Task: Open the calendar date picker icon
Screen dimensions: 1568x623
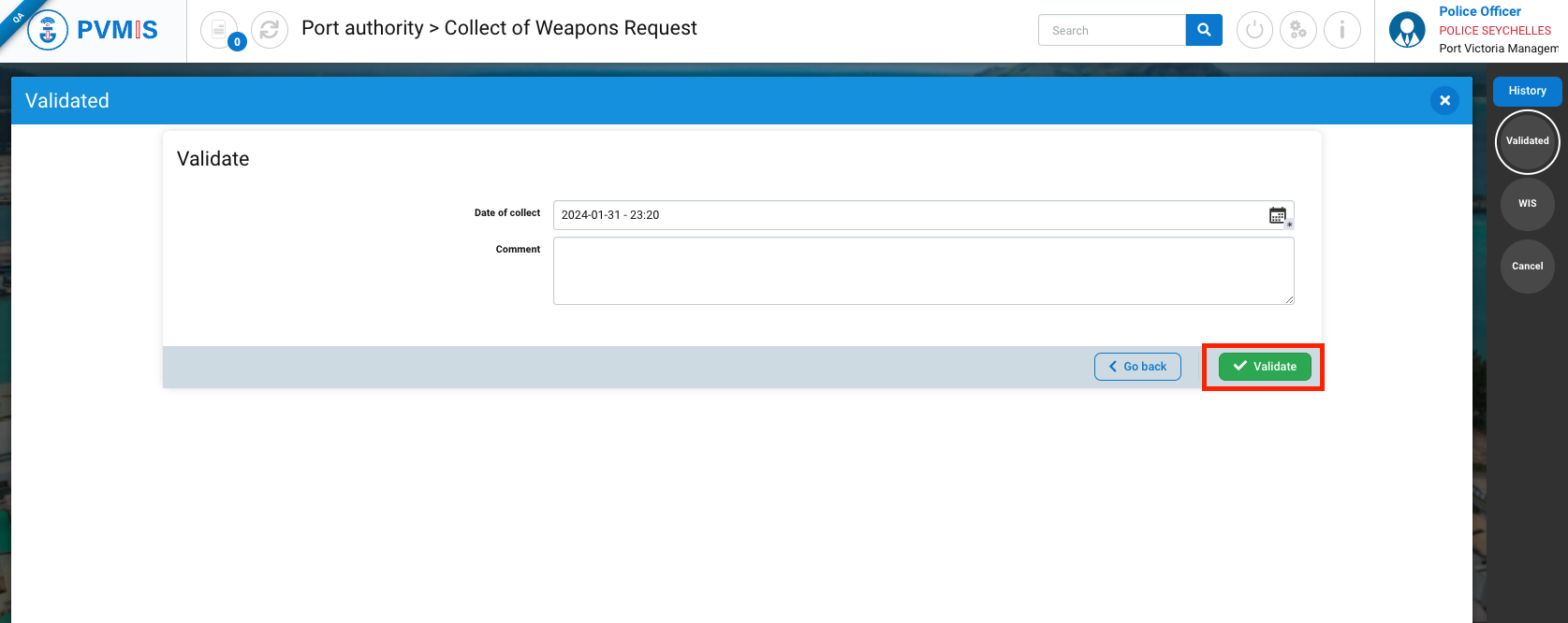Action: pyautogui.click(x=1278, y=215)
